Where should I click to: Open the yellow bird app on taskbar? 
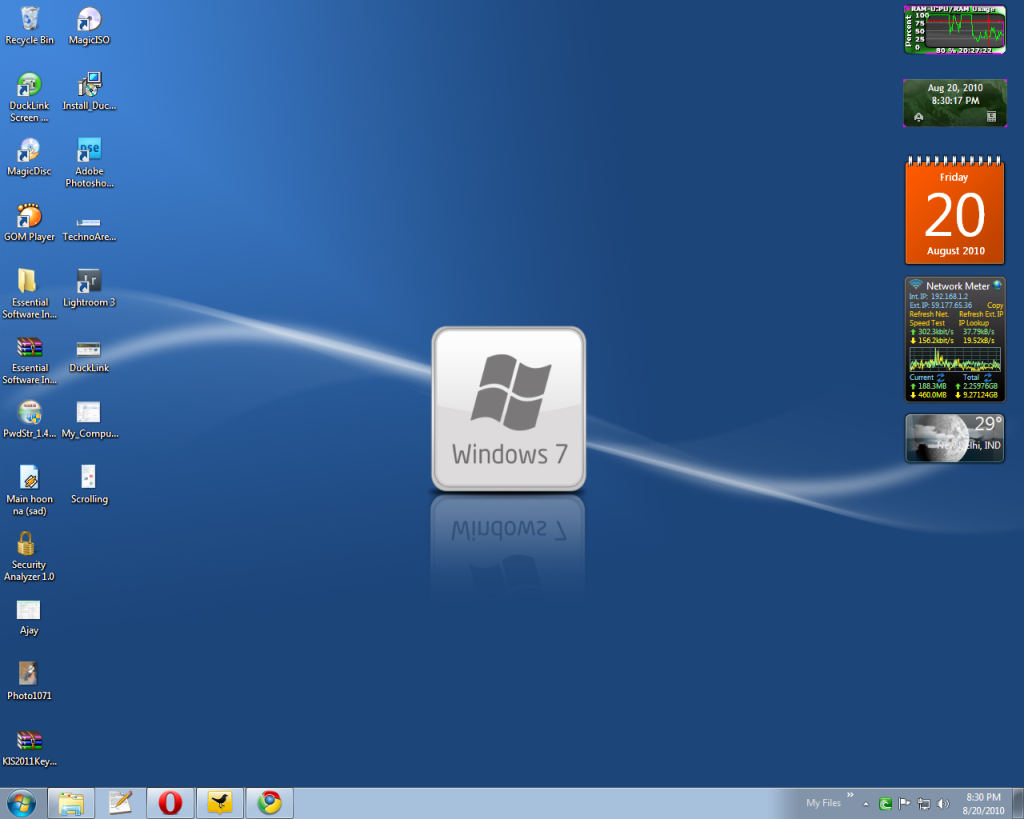click(x=220, y=803)
